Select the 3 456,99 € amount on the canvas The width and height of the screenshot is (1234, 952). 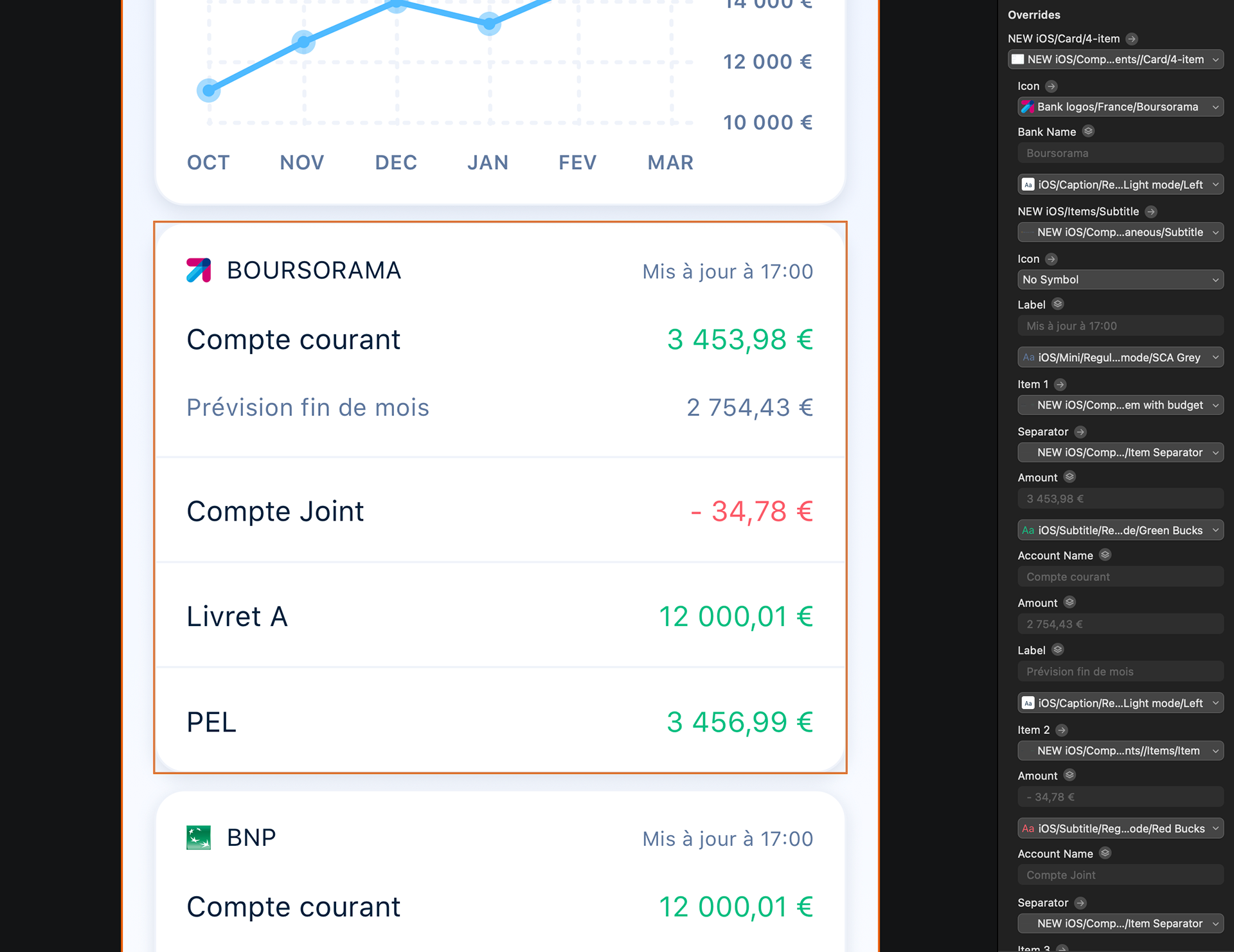pos(740,723)
